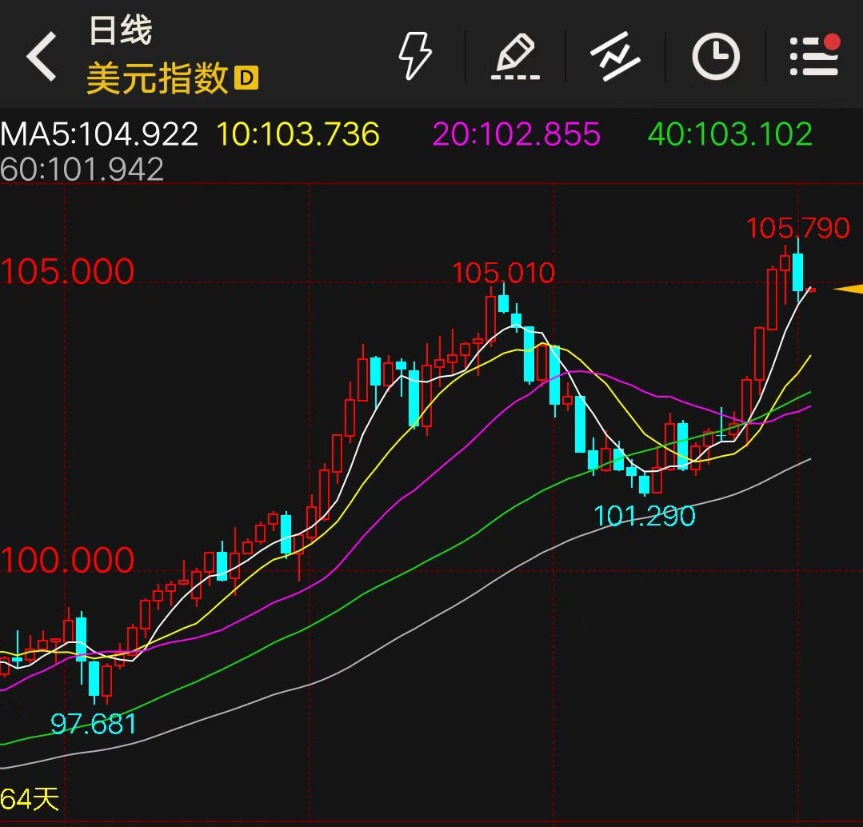Toggle the MA5 moving average line

[x=95, y=133]
